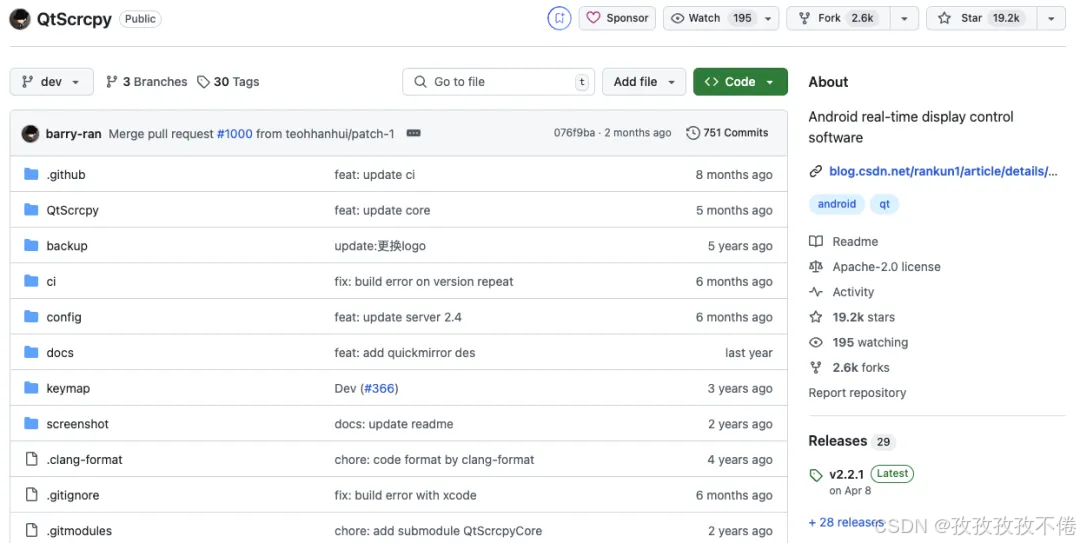1080x543 pixels.
Task: Click the file icon for .clang-format
Action: coord(31,459)
